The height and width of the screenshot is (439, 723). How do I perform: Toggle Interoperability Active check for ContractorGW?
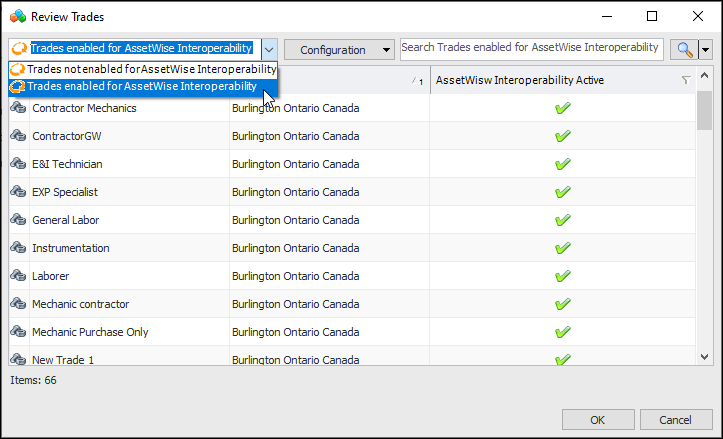pyautogui.click(x=562, y=136)
